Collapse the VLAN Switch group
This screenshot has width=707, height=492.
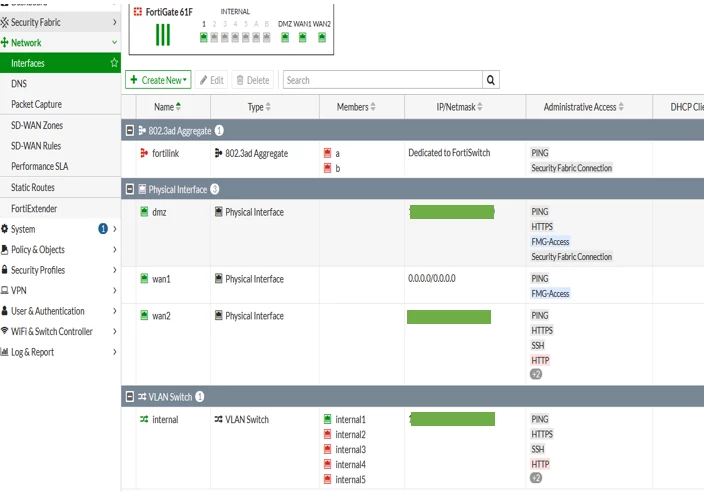[130, 396]
